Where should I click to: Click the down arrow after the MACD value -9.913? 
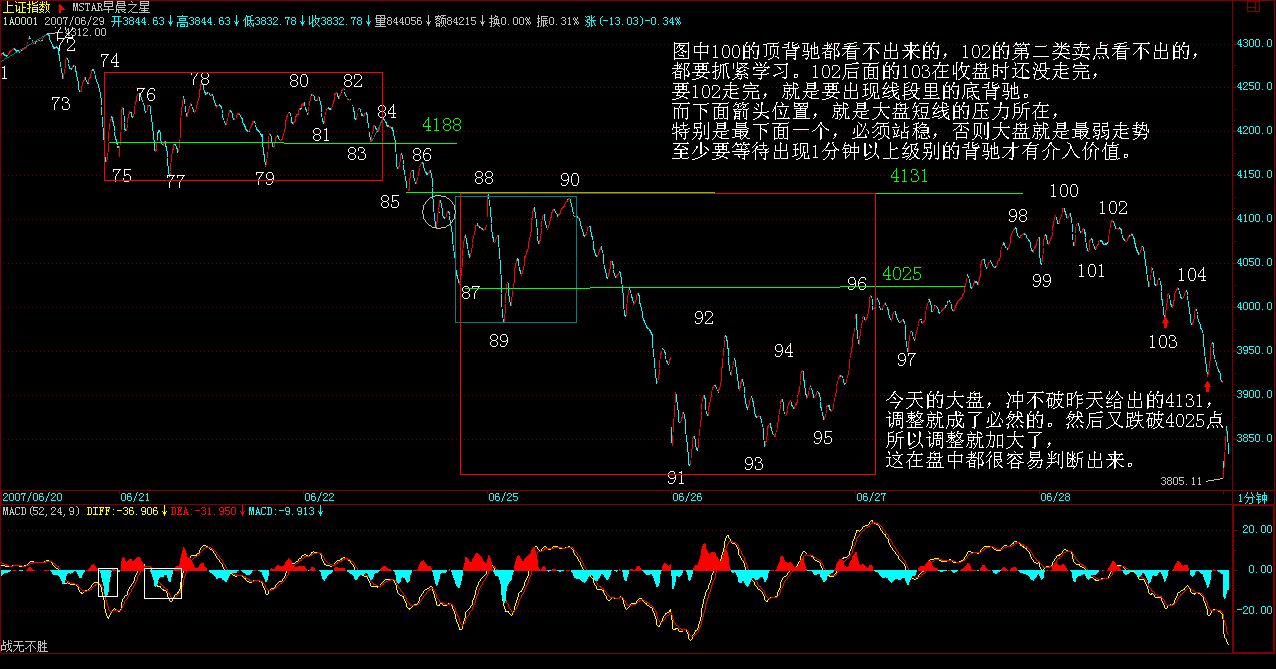pos(320,511)
